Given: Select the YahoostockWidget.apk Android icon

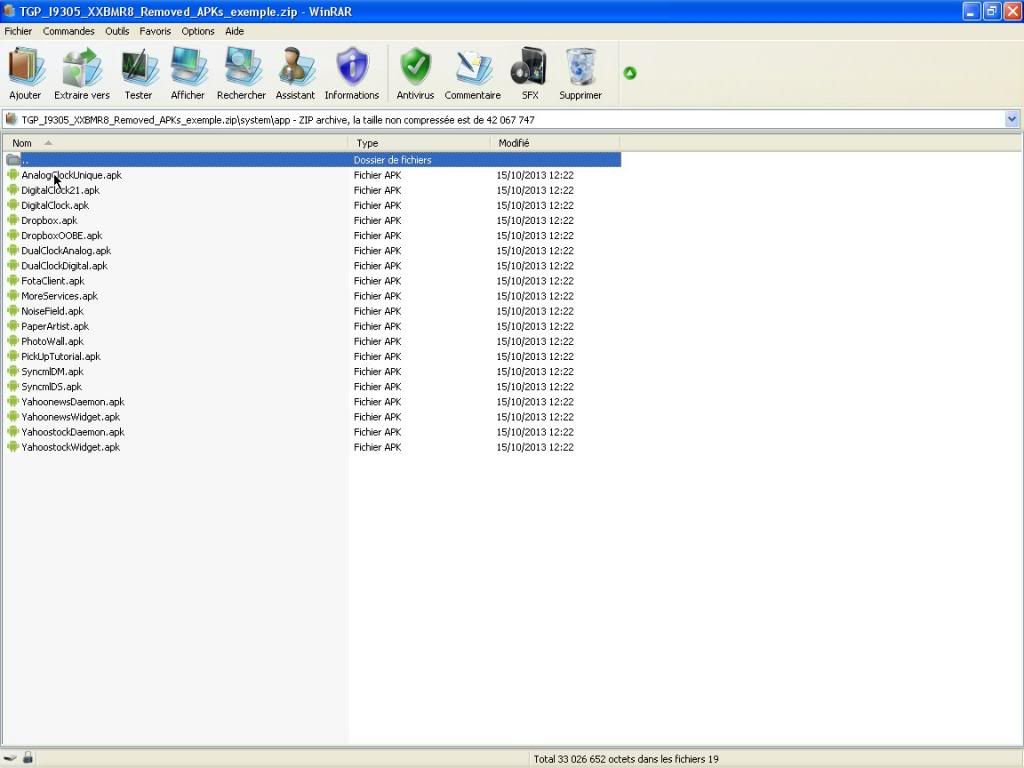Looking at the screenshot, I should (12, 447).
